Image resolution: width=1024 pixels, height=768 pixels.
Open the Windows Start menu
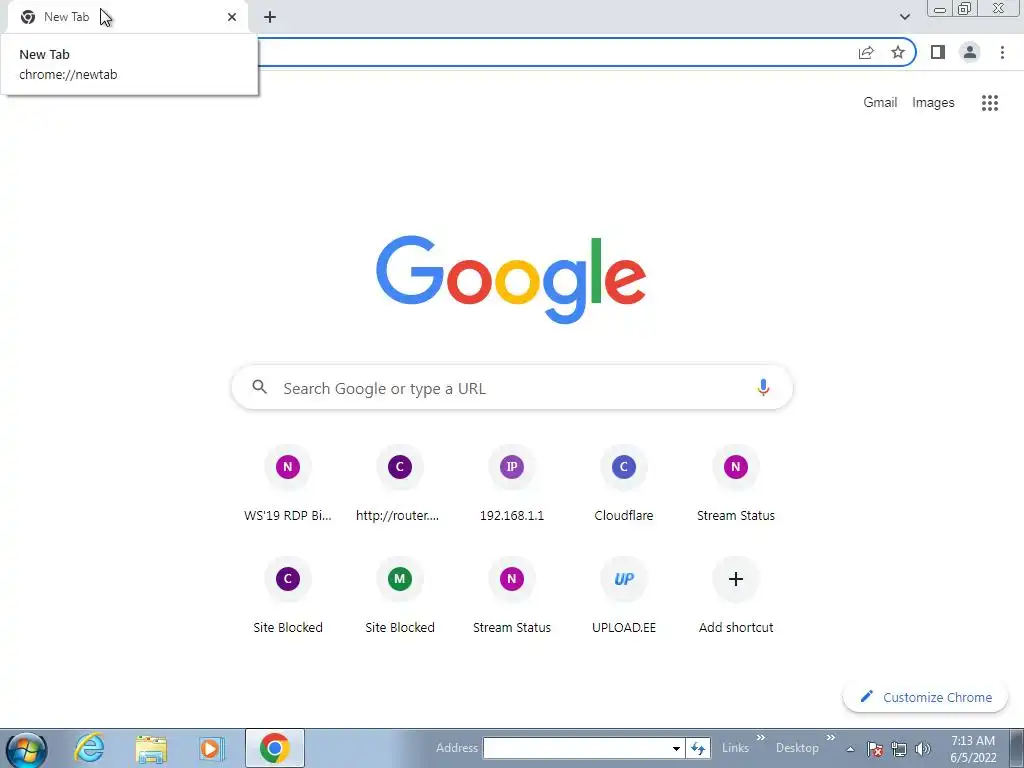(x=27, y=748)
